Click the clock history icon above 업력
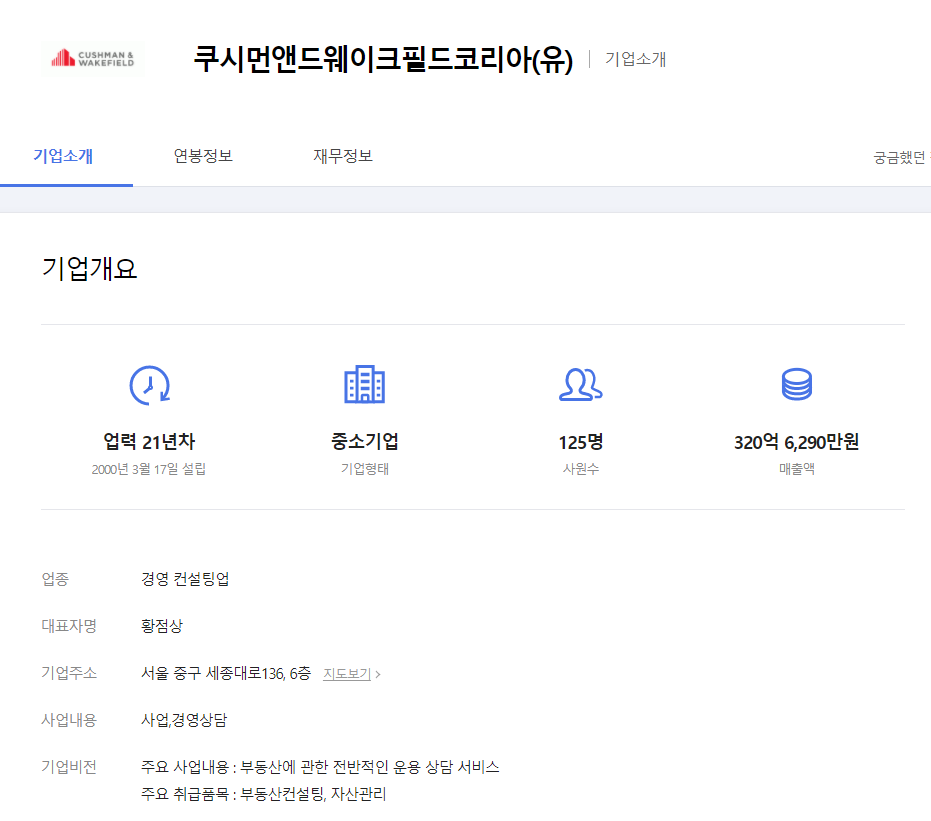The height and width of the screenshot is (821, 931). 150,385
